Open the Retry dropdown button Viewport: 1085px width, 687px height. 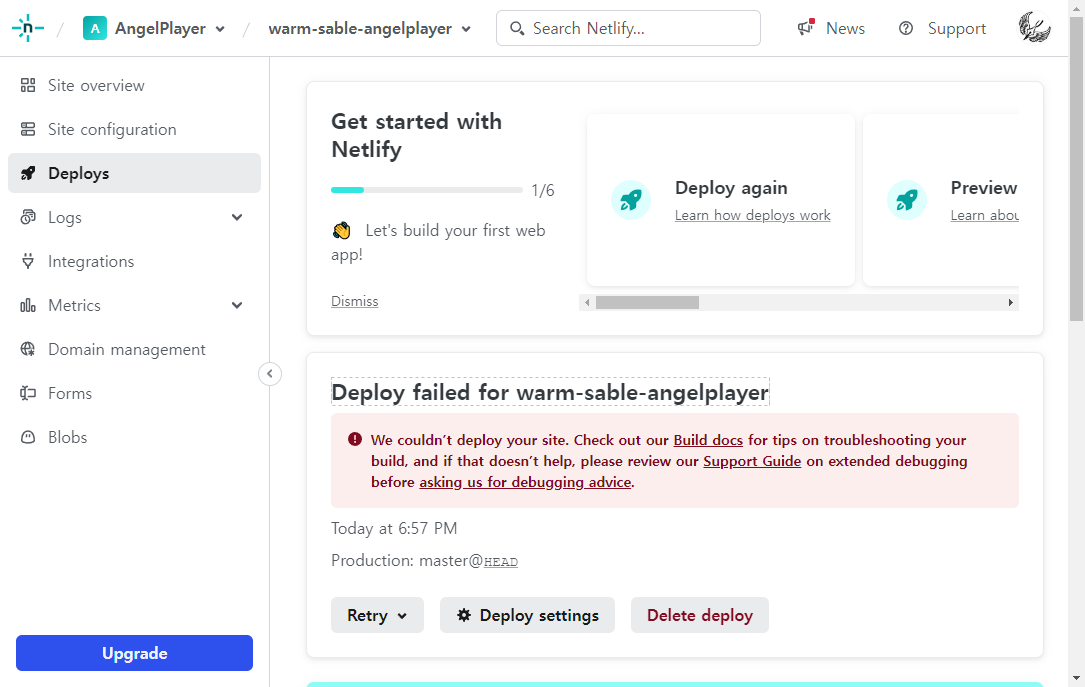click(x=377, y=615)
